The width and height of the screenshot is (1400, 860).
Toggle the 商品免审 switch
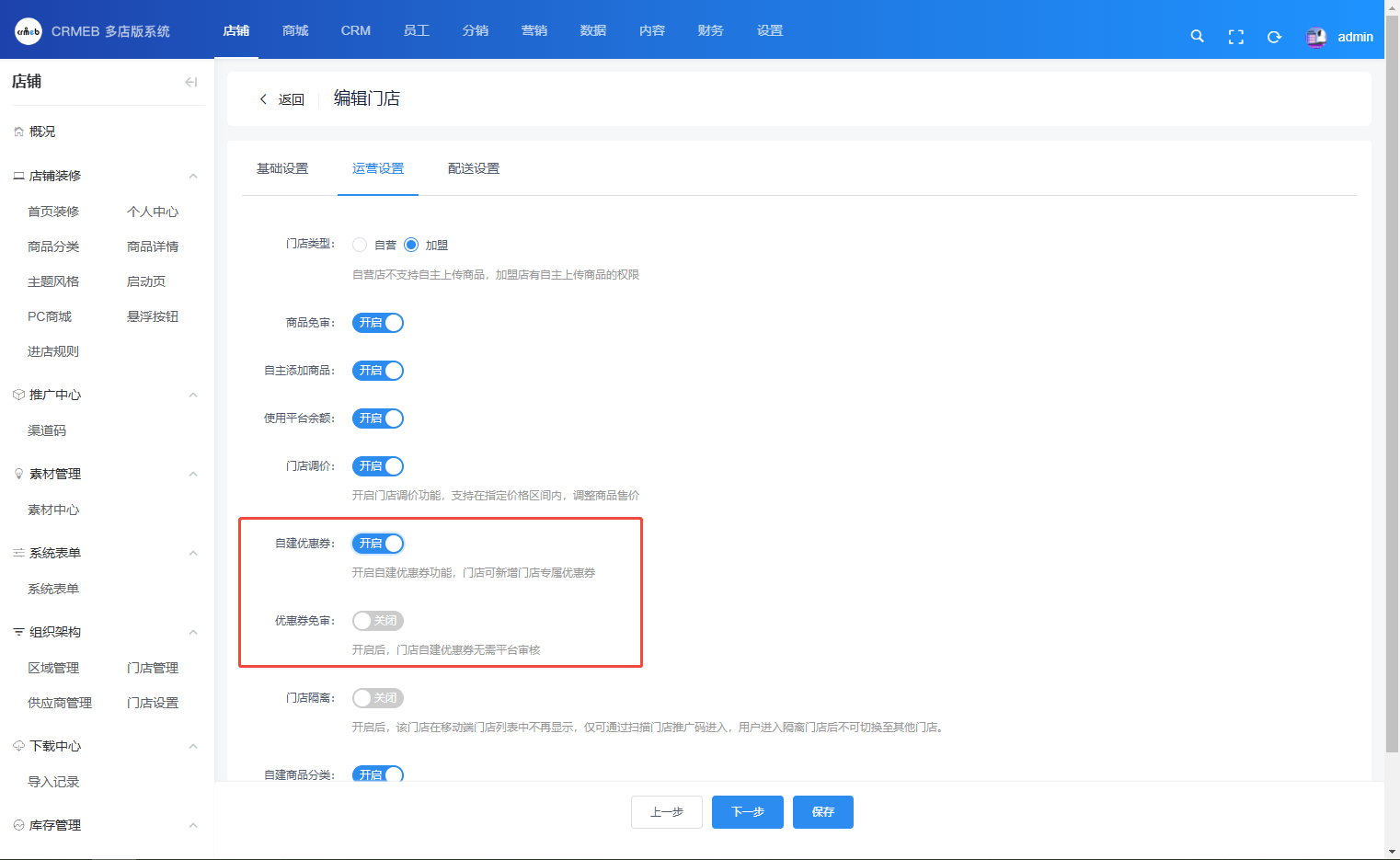coord(378,323)
